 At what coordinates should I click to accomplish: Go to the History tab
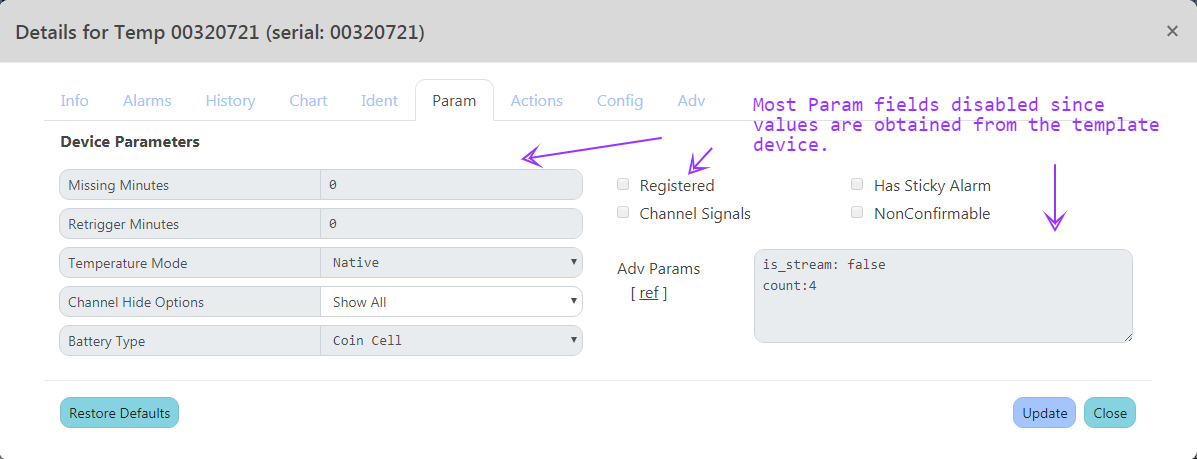230,100
